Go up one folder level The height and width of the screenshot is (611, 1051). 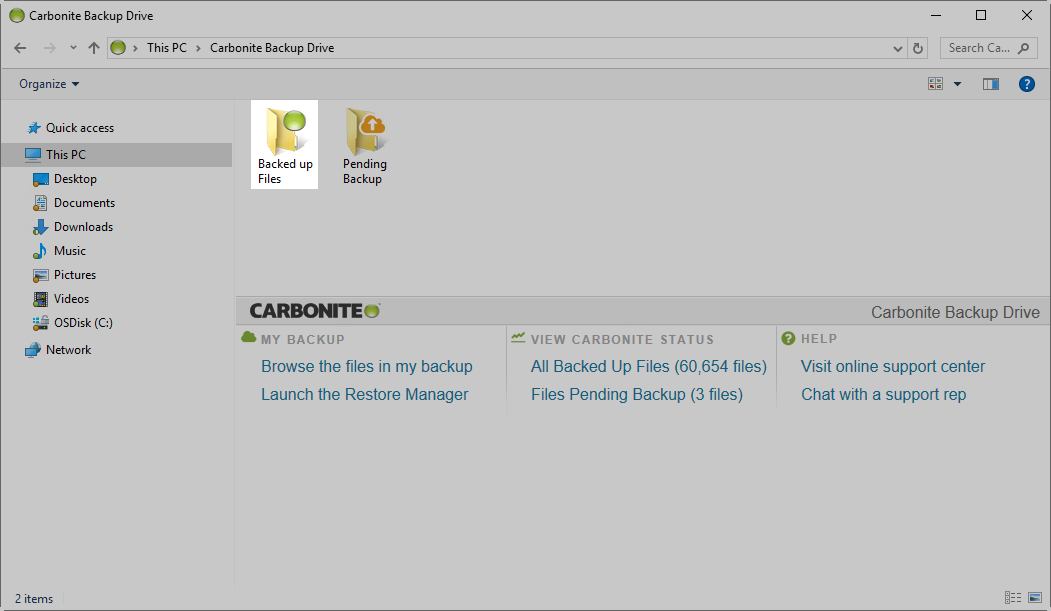[x=94, y=48]
